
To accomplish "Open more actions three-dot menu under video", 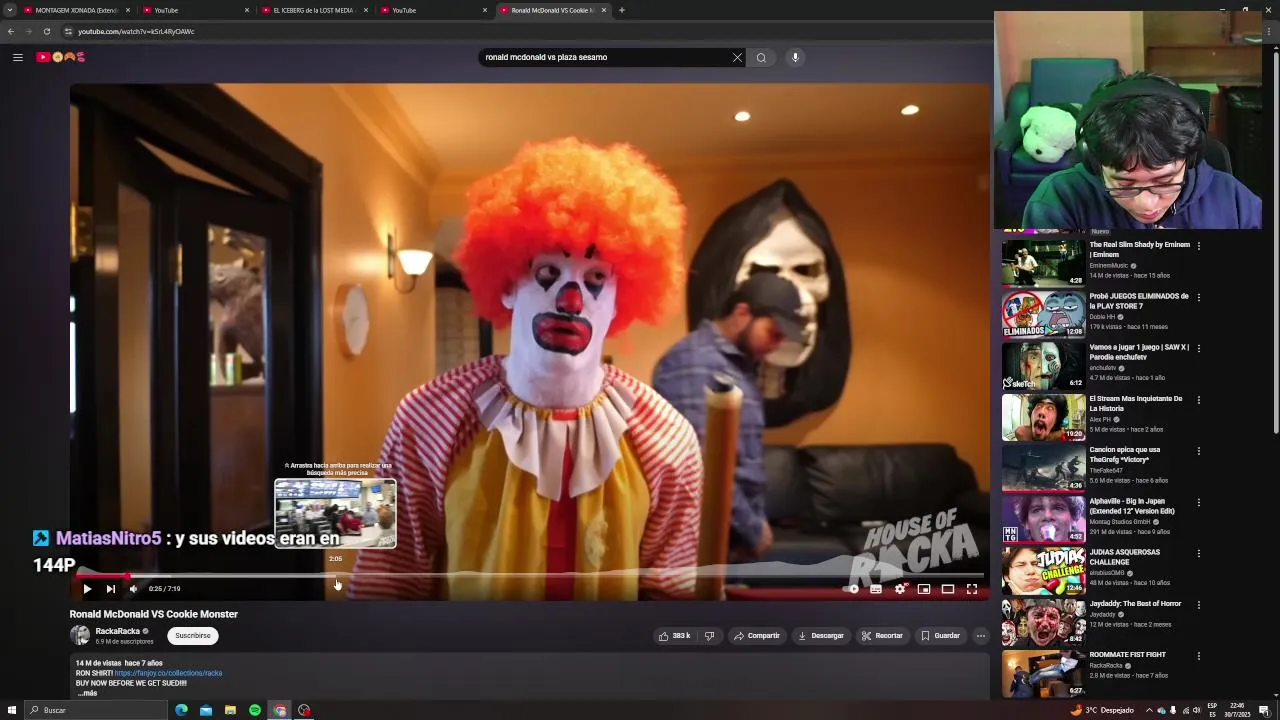I will [x=981, y=636].
